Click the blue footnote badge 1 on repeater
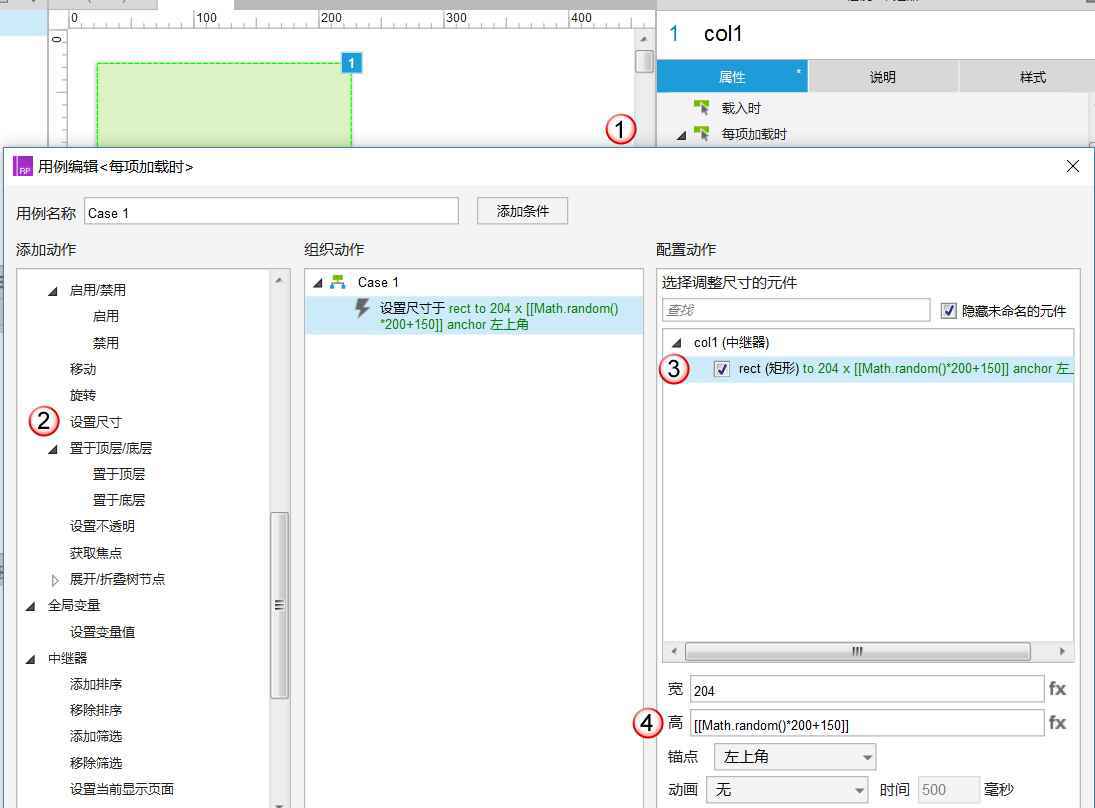 tap(351, 63)
